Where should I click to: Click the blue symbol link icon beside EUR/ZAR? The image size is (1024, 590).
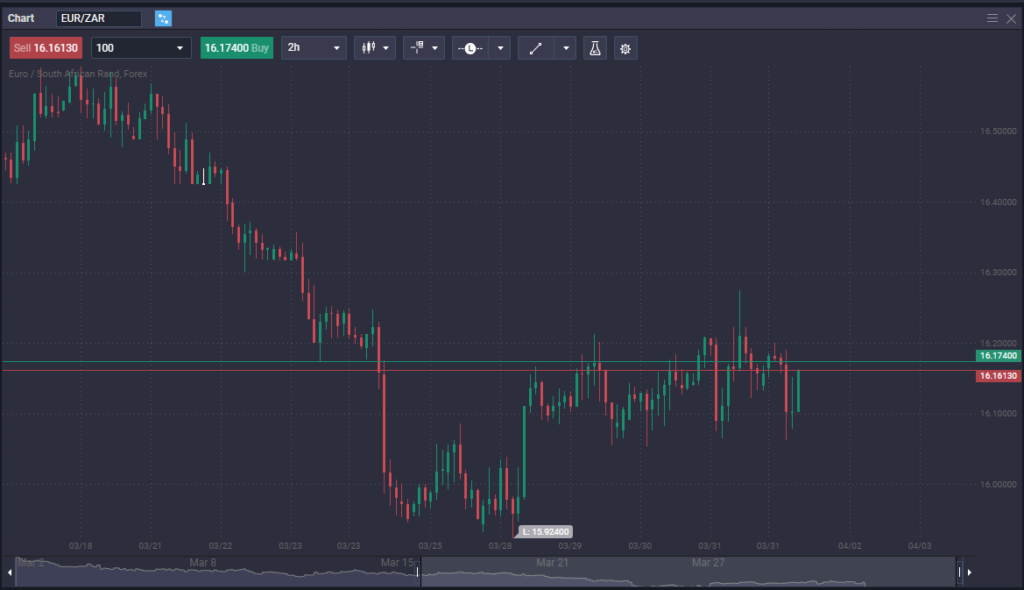point(162,18)
